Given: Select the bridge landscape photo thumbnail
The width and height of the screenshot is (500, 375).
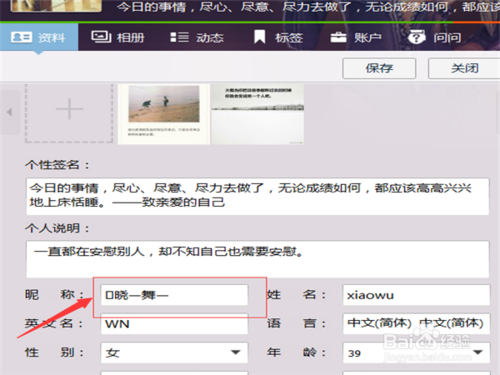Looking at the screenshot, I should pyautogui.click(x=257, y=114).
